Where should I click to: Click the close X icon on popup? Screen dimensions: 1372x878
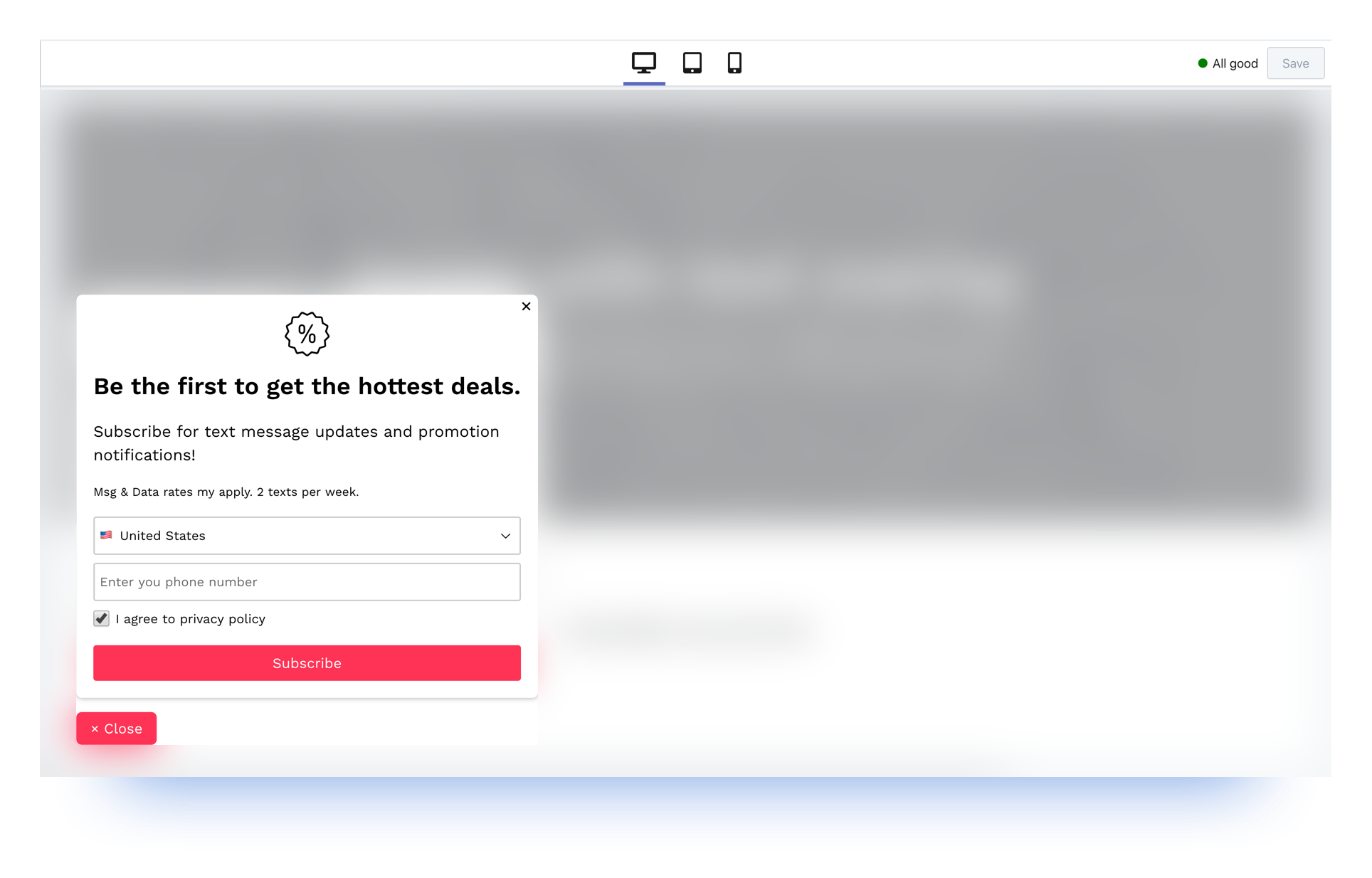point(526,306)
